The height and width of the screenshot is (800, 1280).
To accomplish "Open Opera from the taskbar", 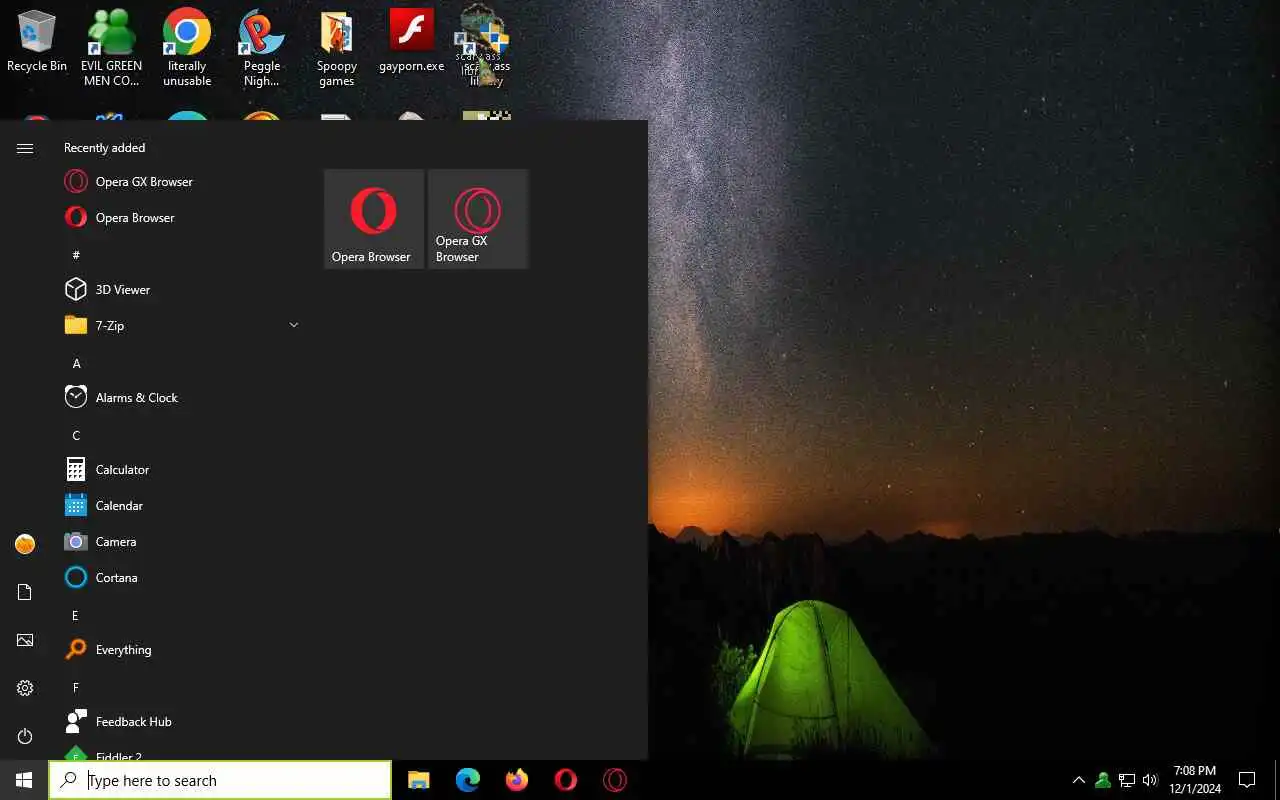I will [x=566, y=780].
